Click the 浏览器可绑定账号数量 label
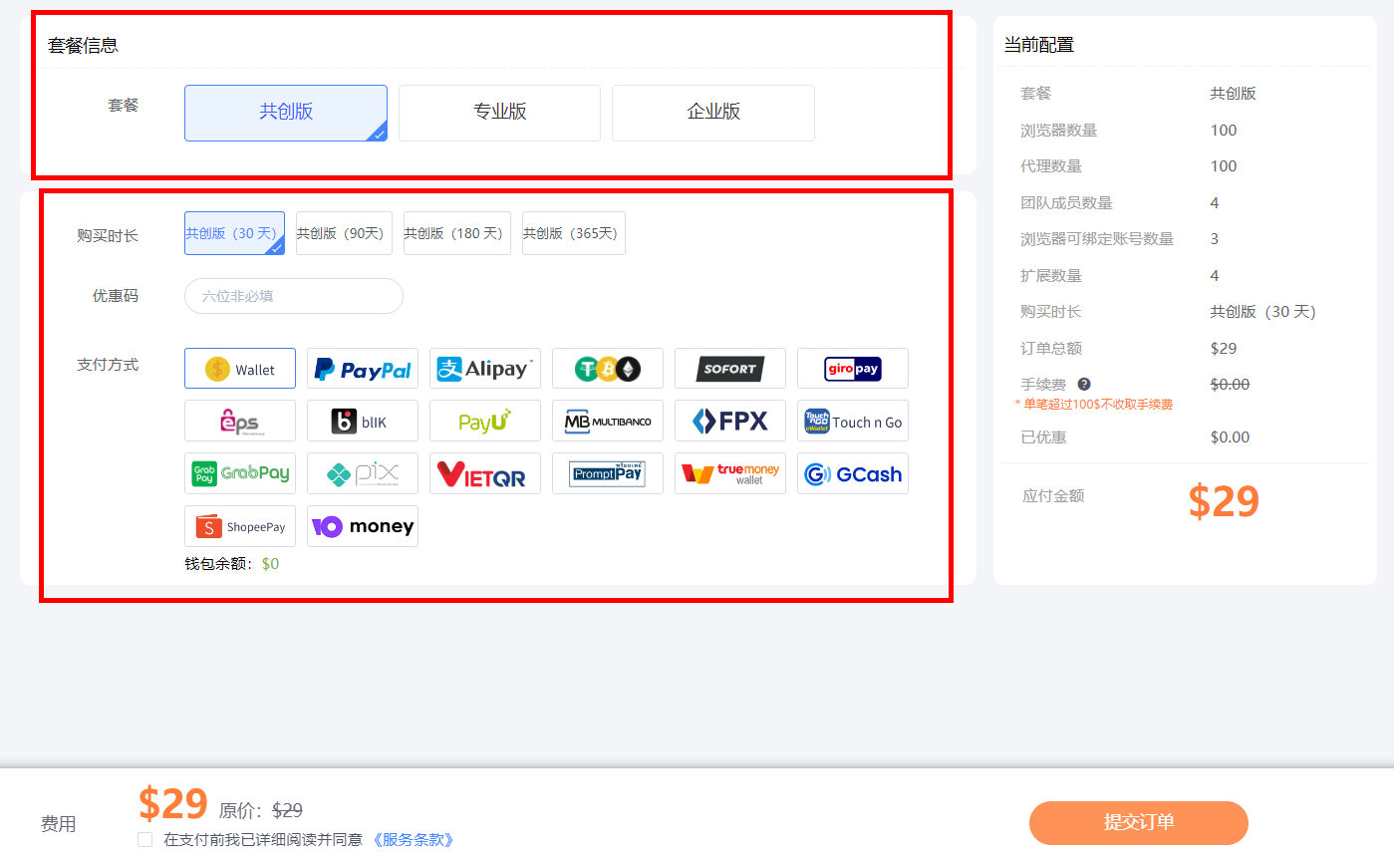The width and height of the screenshot is (1394, 868). 1097,239
